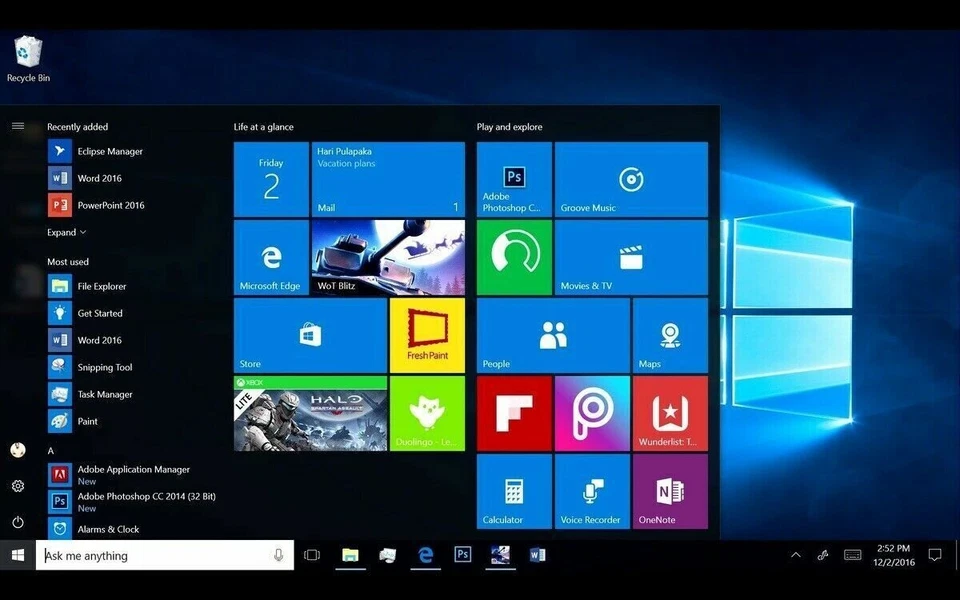Image resolution: width=960 pixels, height=600 pixels.
Task: Toggle Task View from the taskbar
Action: [312, 555]
